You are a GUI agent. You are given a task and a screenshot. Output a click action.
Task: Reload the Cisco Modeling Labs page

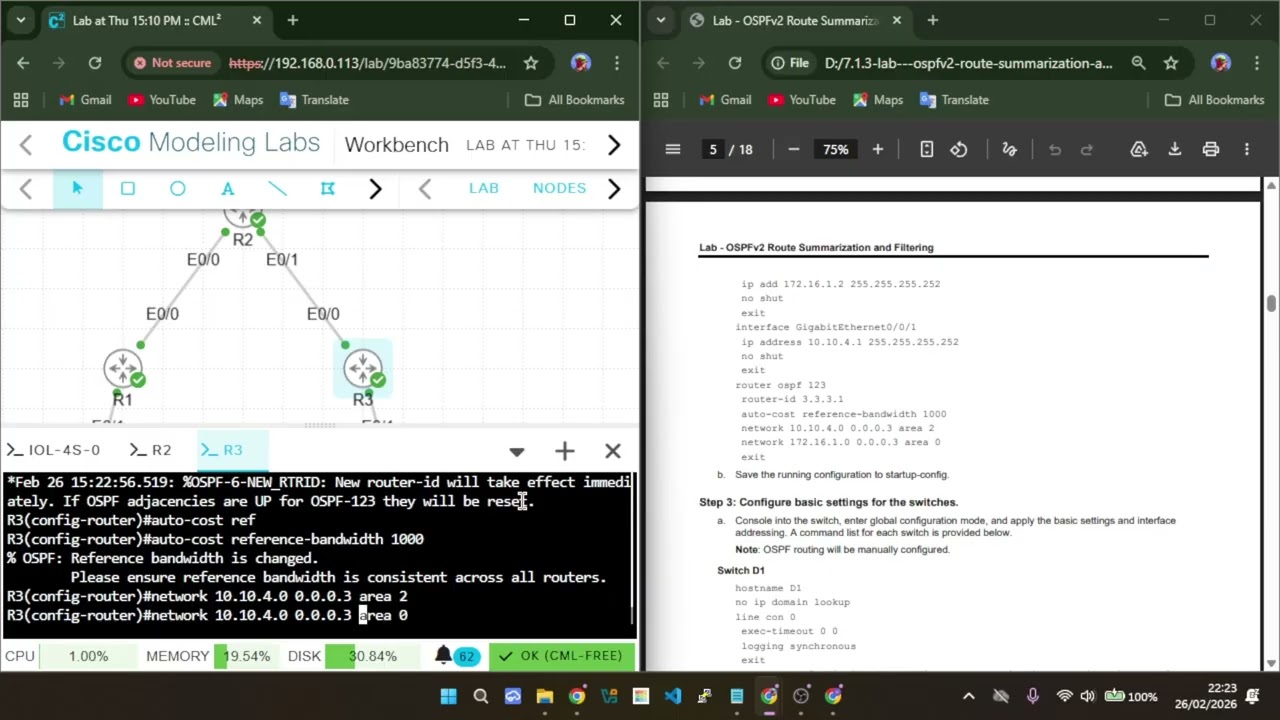[95, 63]
